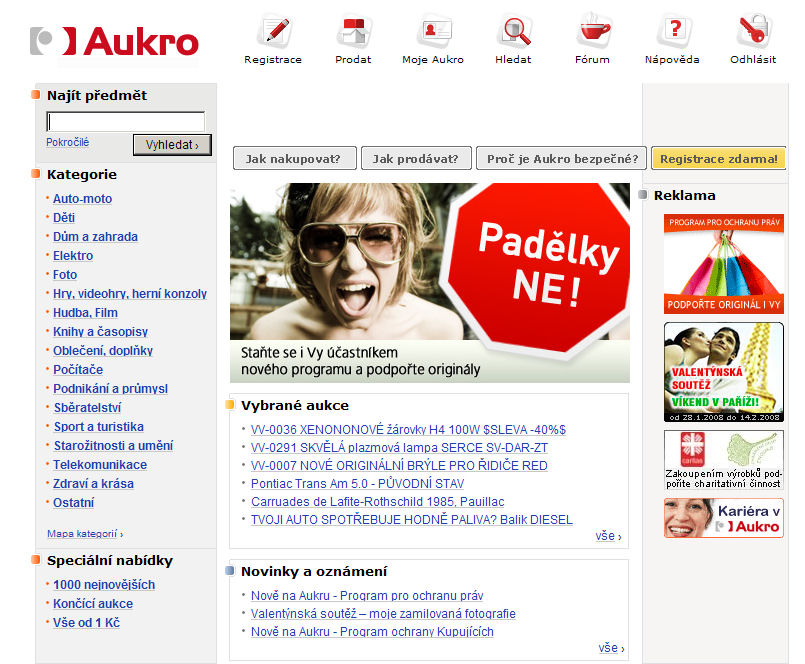This screenshot has width=805, height=664.
Task: Open the Oblečení, doplňky category
Action: click(x=103, y=351)
